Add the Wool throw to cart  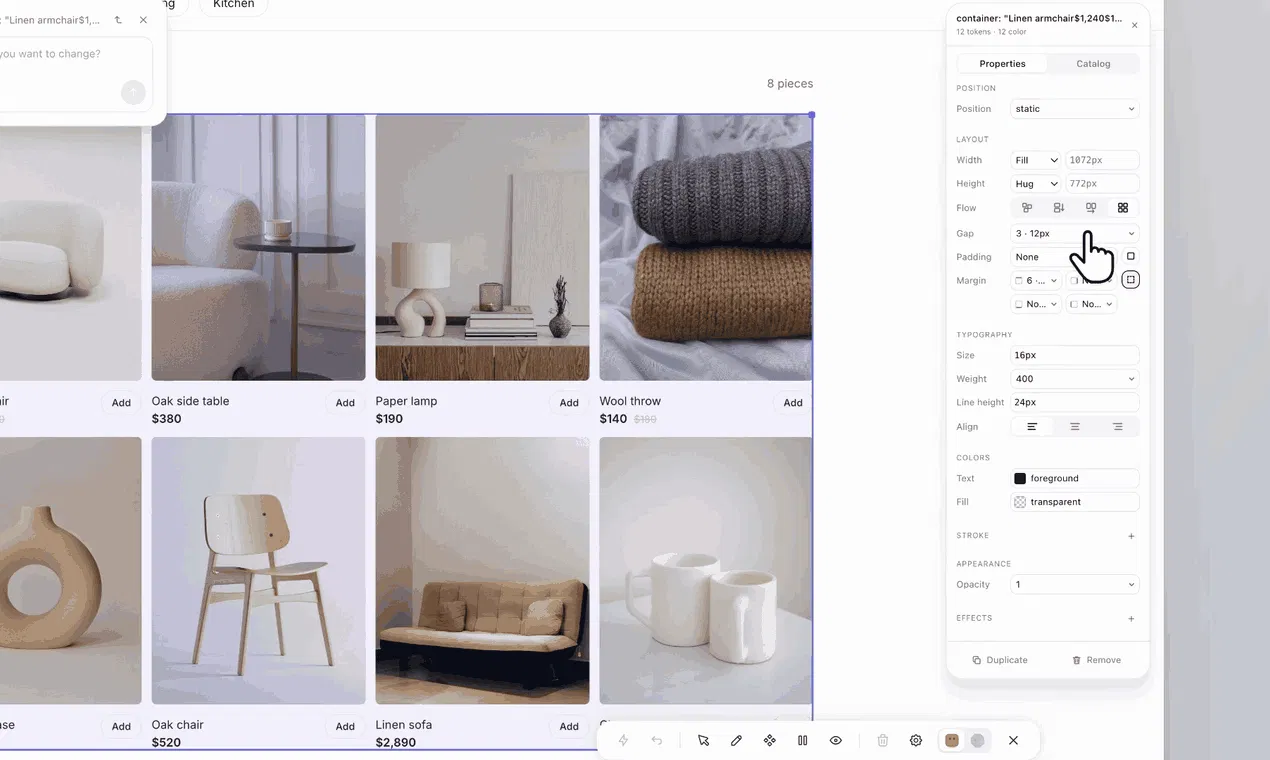793,403
